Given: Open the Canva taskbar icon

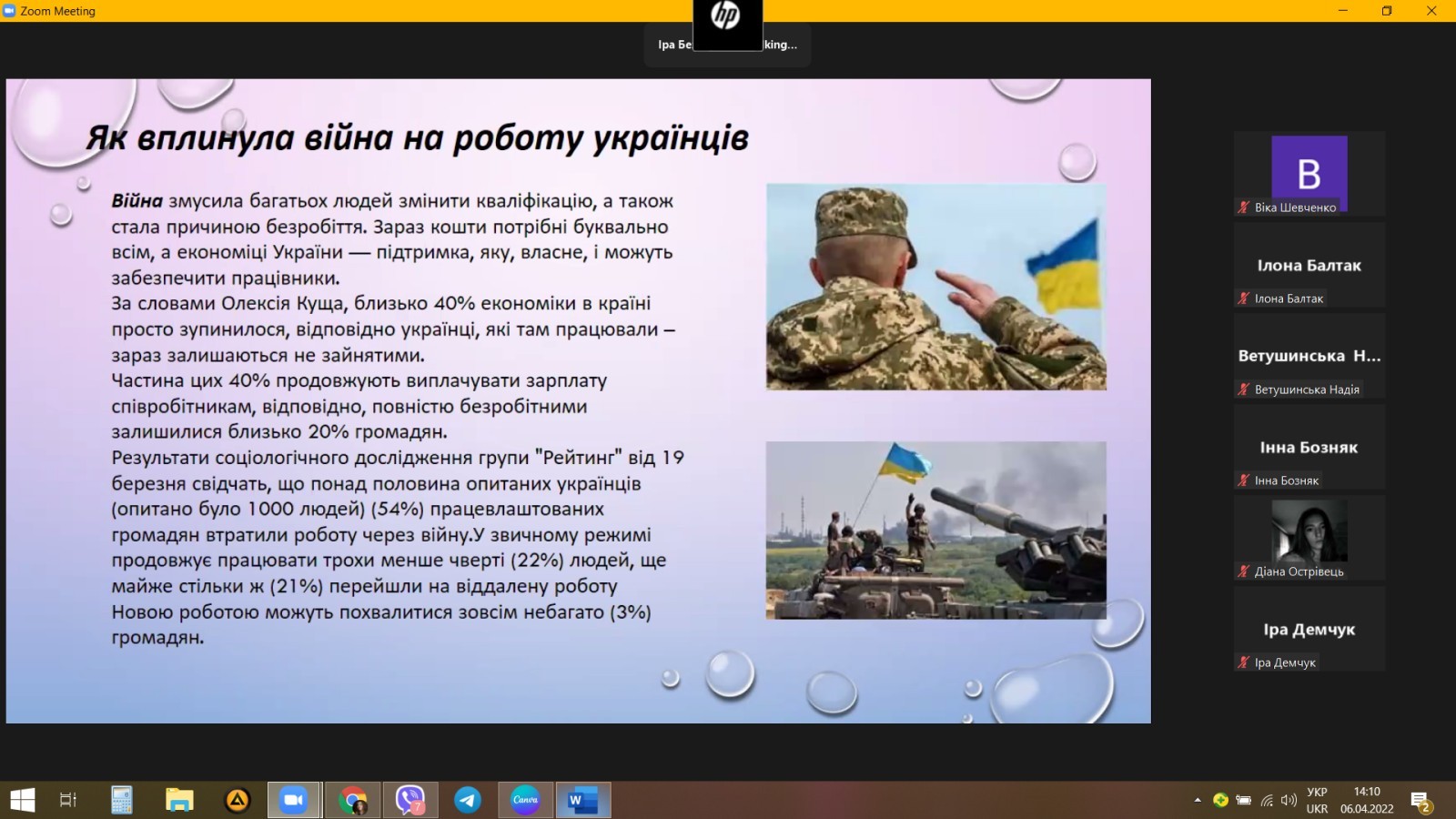Looking at the screenshot, I should click(525, 800).
